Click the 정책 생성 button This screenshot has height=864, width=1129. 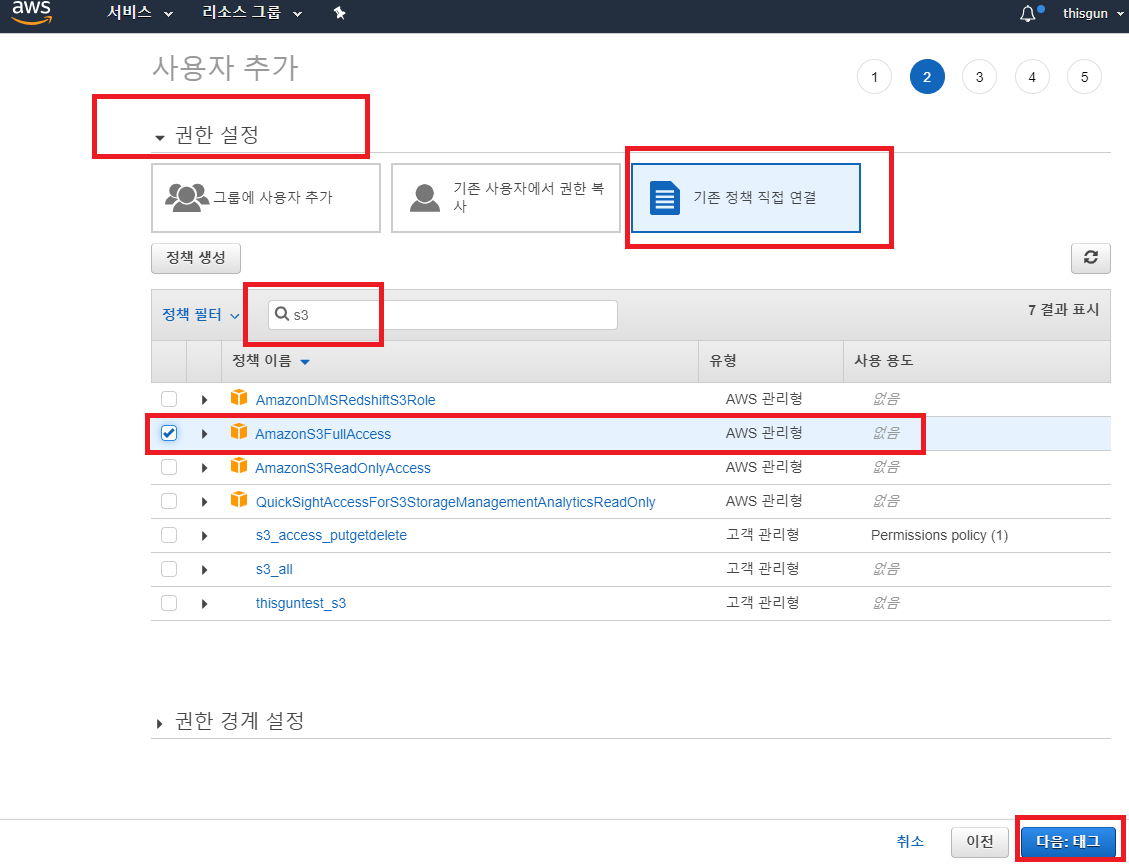(x=196, y=258)
